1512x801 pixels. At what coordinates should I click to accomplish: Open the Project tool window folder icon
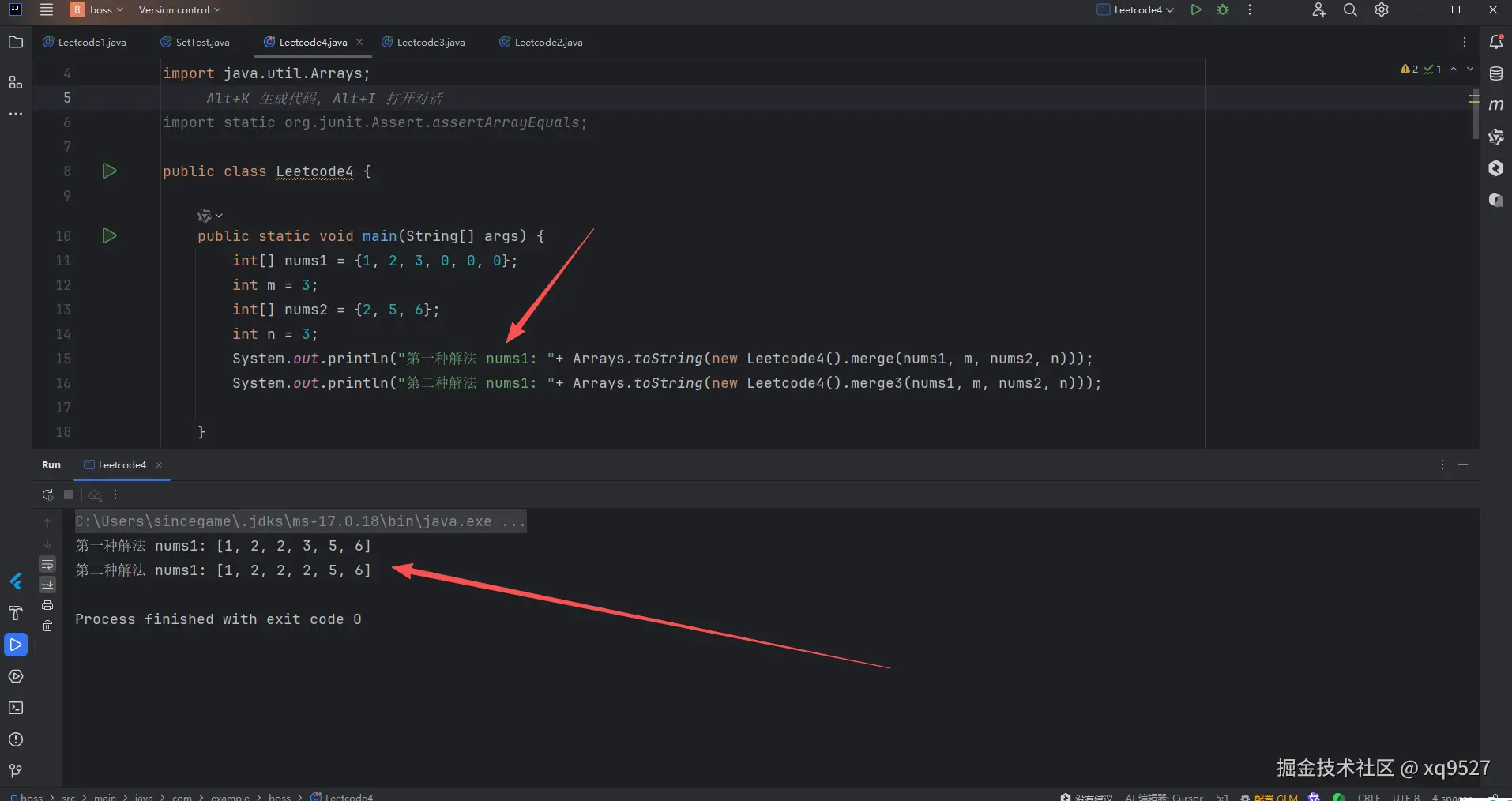click(x=16, y=43)
